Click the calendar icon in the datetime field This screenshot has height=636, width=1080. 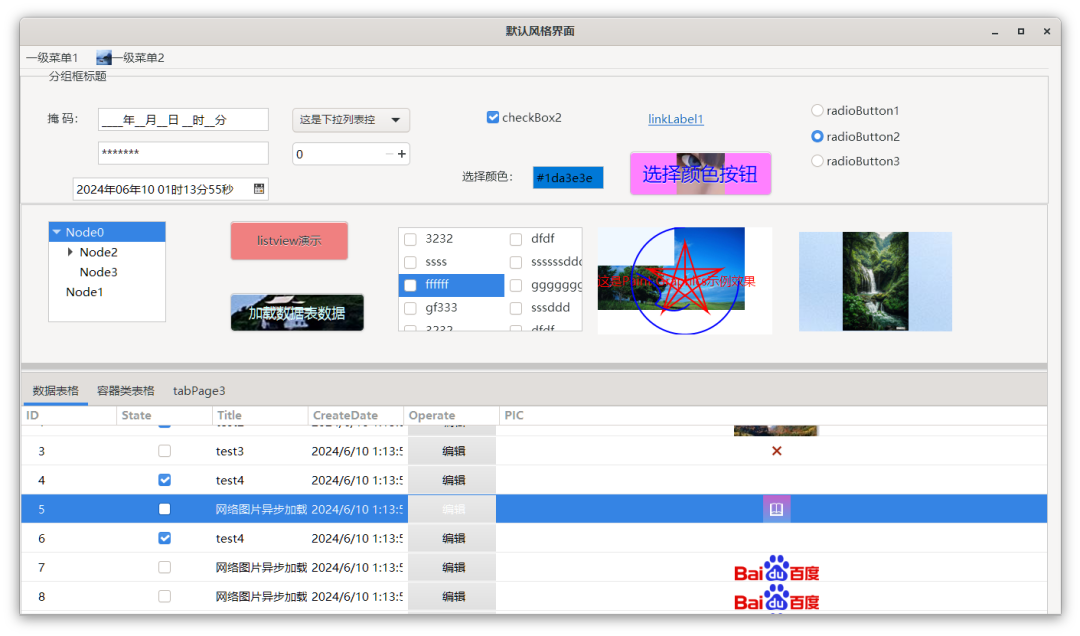tap(259, 189)
